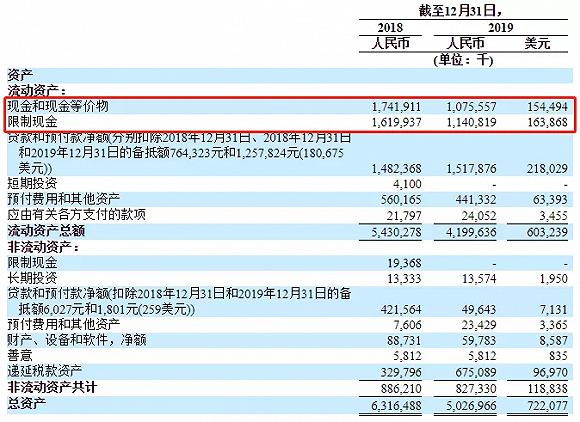Select the value 835

coord(558,356)
